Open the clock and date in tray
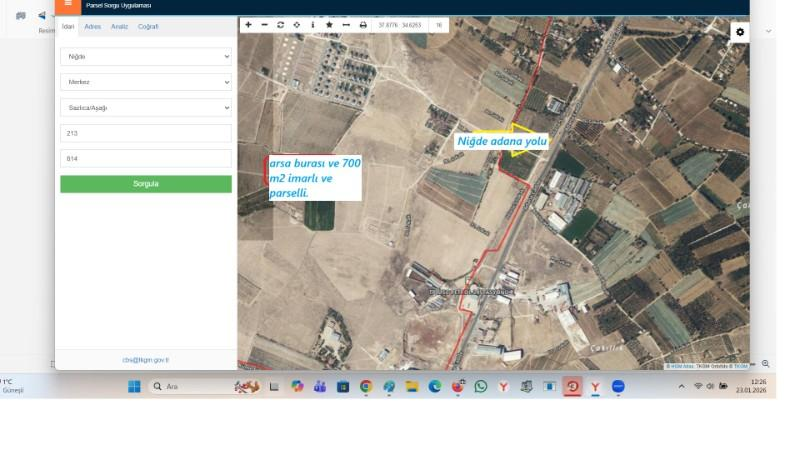This screenshot has width=800, height=450. coord(751,386)
